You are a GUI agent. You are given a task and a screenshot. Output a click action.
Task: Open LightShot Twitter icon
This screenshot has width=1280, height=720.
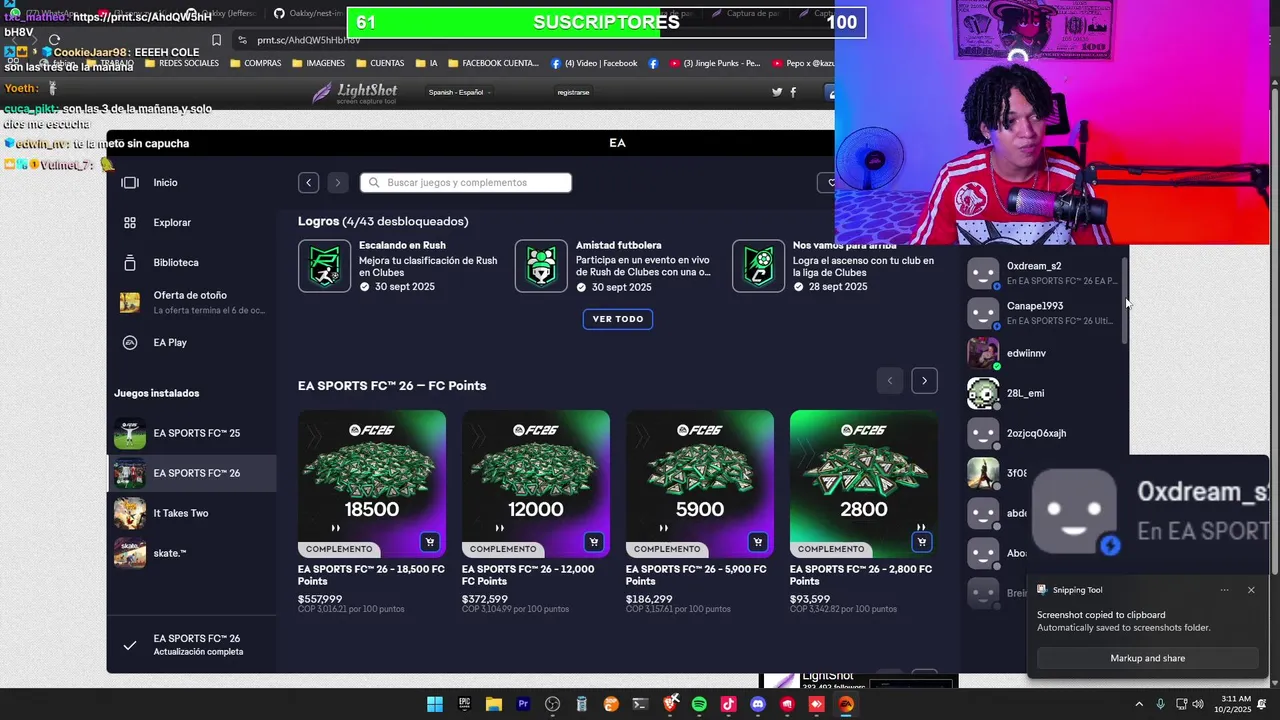click(777, 92)
